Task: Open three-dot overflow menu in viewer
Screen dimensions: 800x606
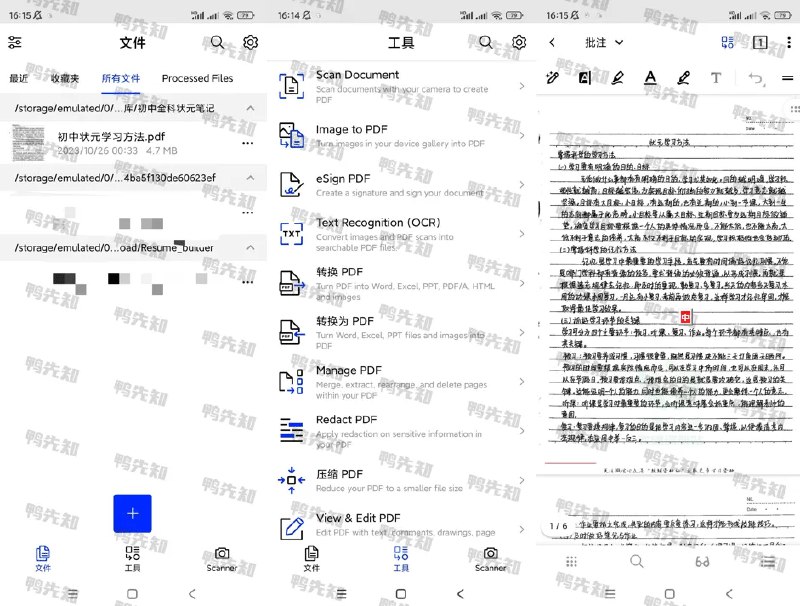Action: pos(789,42)
